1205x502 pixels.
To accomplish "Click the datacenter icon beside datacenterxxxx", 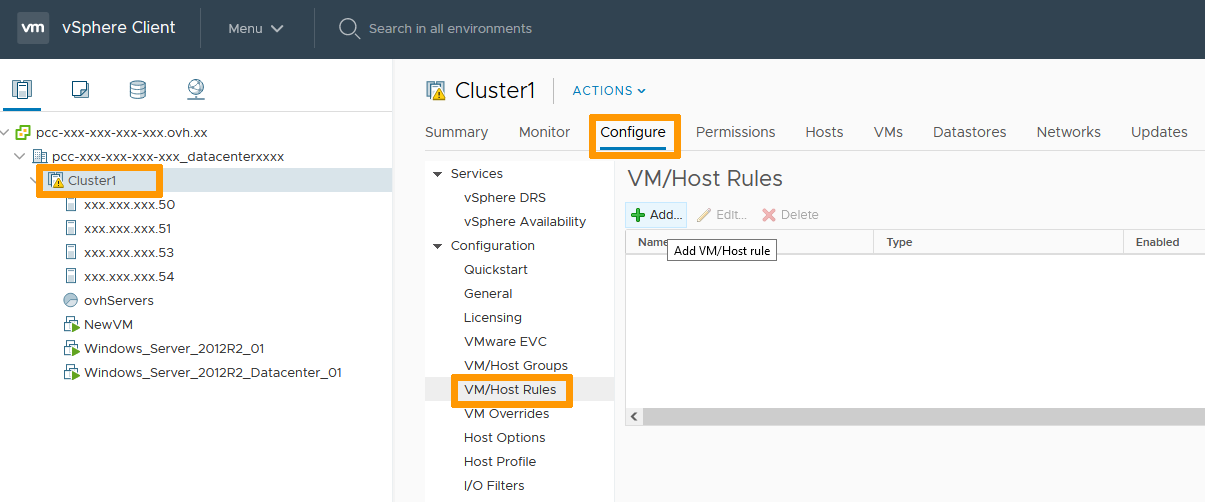I will tap(40, 156).
